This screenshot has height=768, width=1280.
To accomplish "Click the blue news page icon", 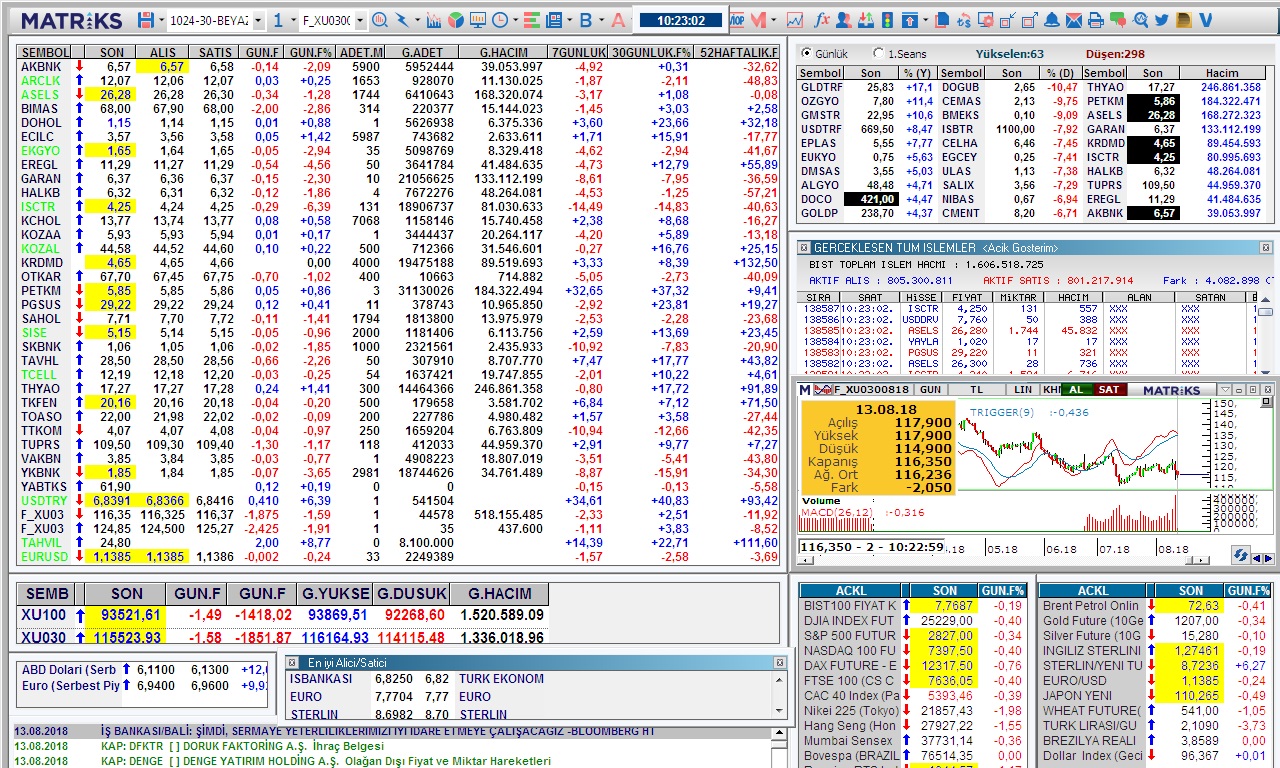I will coord(554,20).
